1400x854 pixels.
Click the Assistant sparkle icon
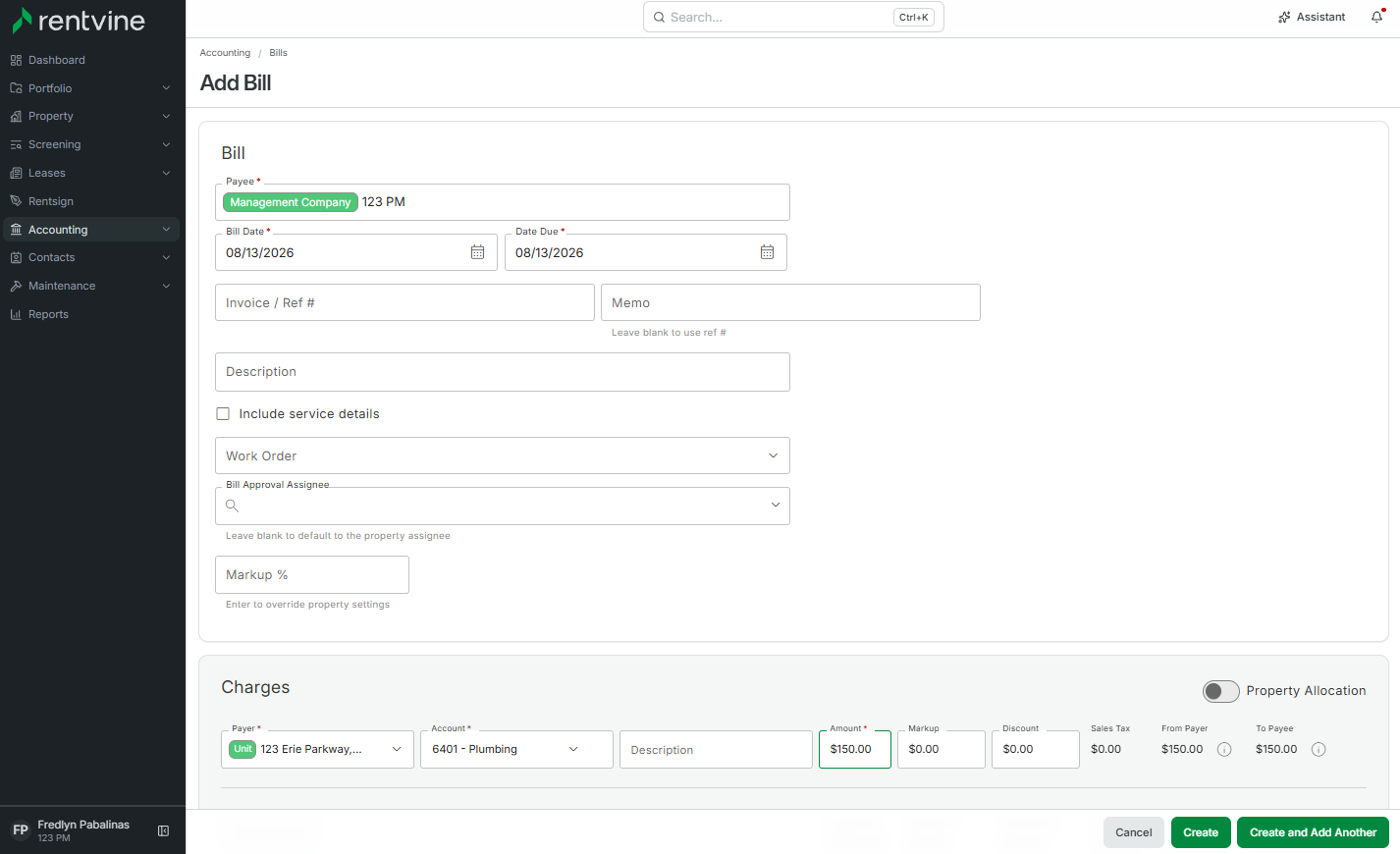1284,17
